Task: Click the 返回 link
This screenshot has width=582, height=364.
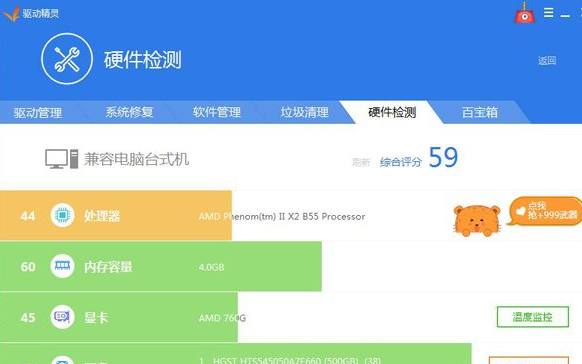Action: coord(547,60)
